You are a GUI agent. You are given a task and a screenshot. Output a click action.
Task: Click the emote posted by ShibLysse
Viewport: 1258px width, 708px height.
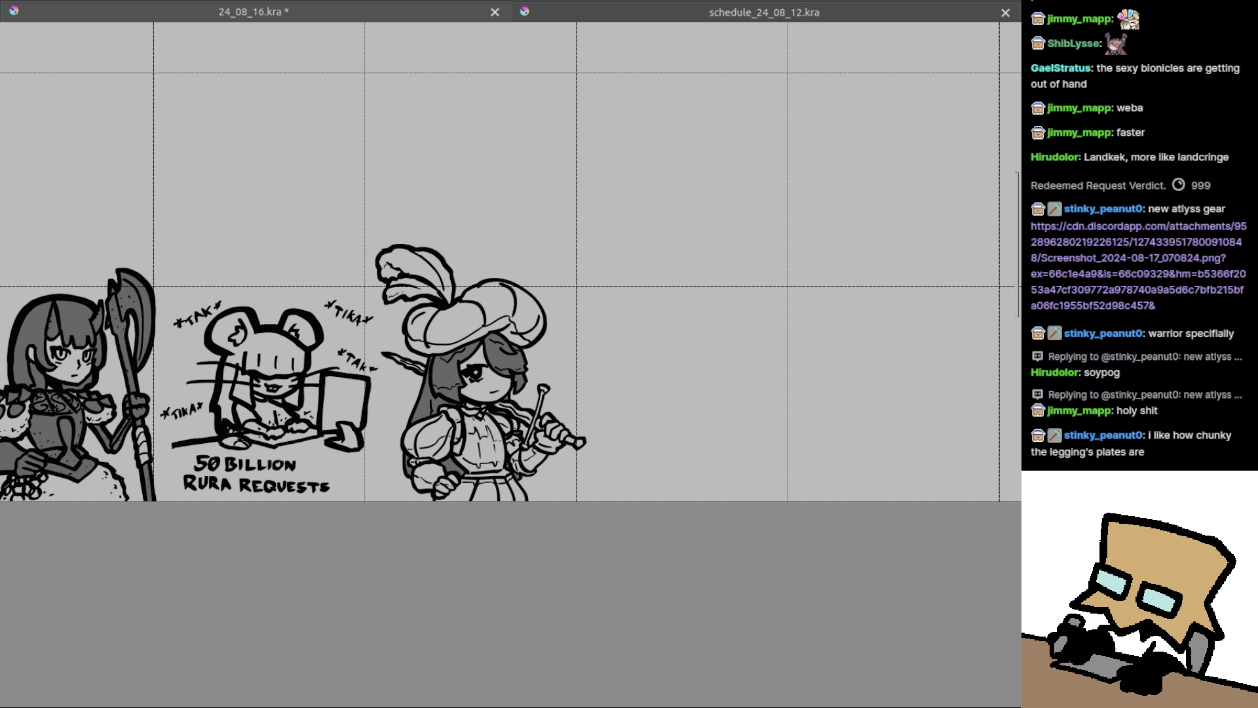tap(1116, 43)
